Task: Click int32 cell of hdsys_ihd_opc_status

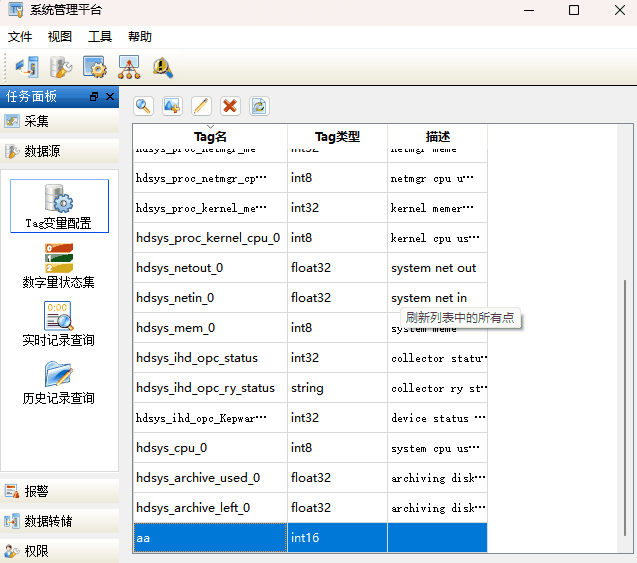Action: 337,358
